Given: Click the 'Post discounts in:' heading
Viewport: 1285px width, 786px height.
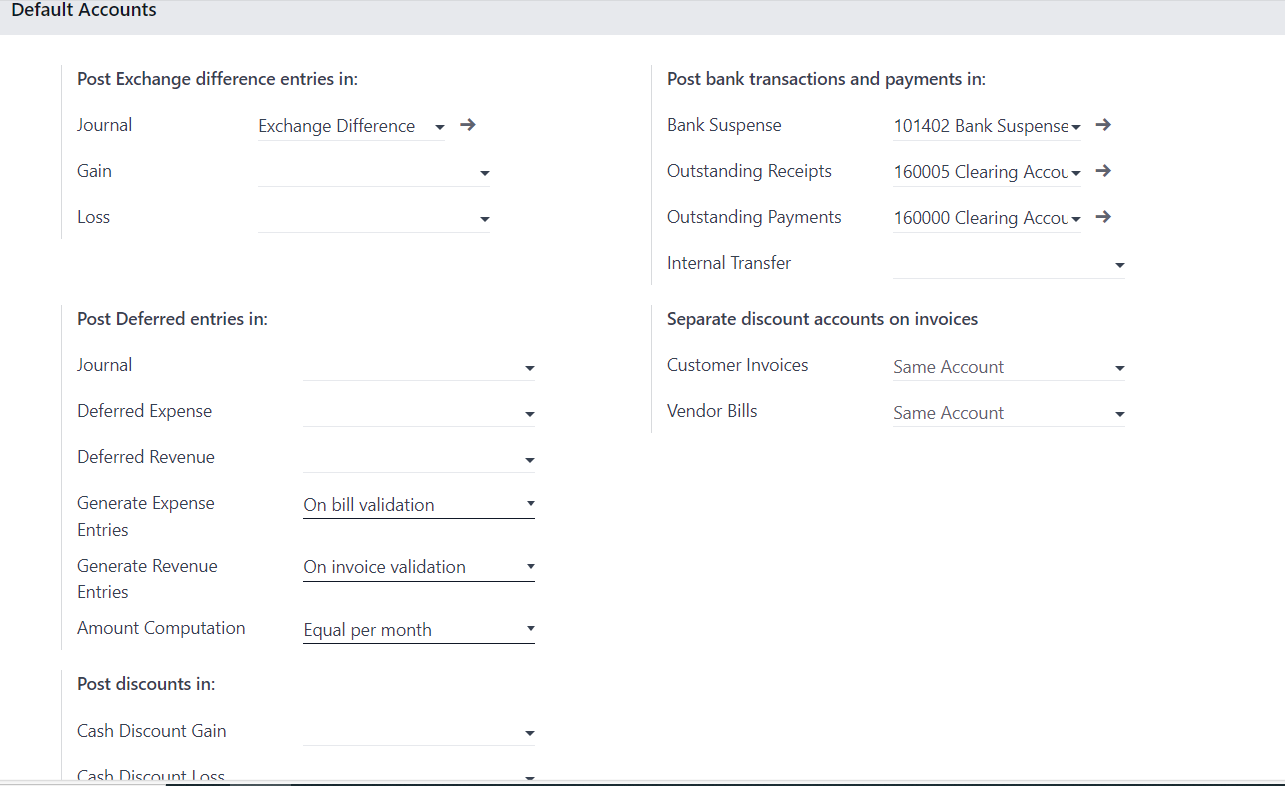Looking at the screenshot, I should [x=146, y=684].
